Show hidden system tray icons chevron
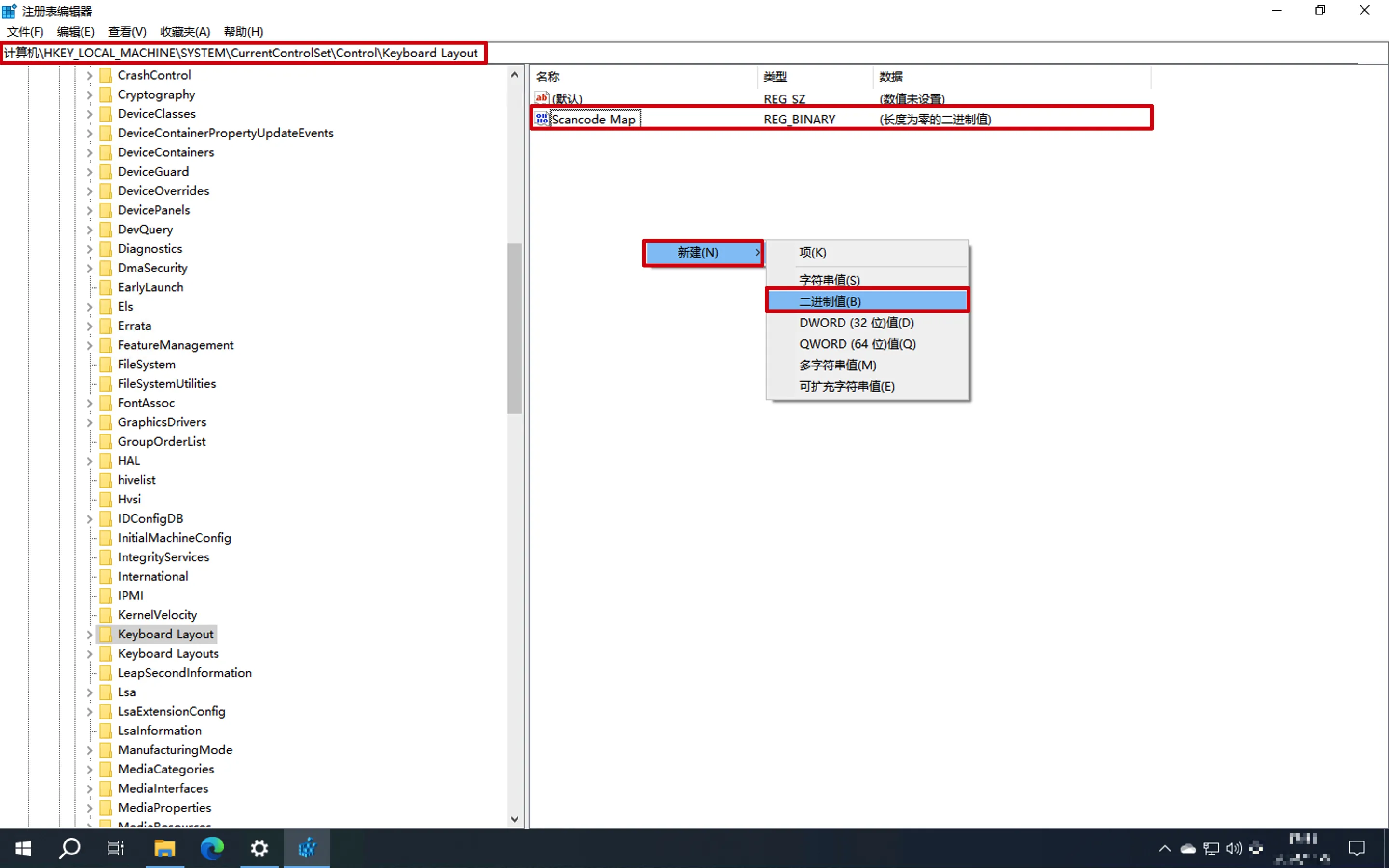 click(x=1165, y=848)
